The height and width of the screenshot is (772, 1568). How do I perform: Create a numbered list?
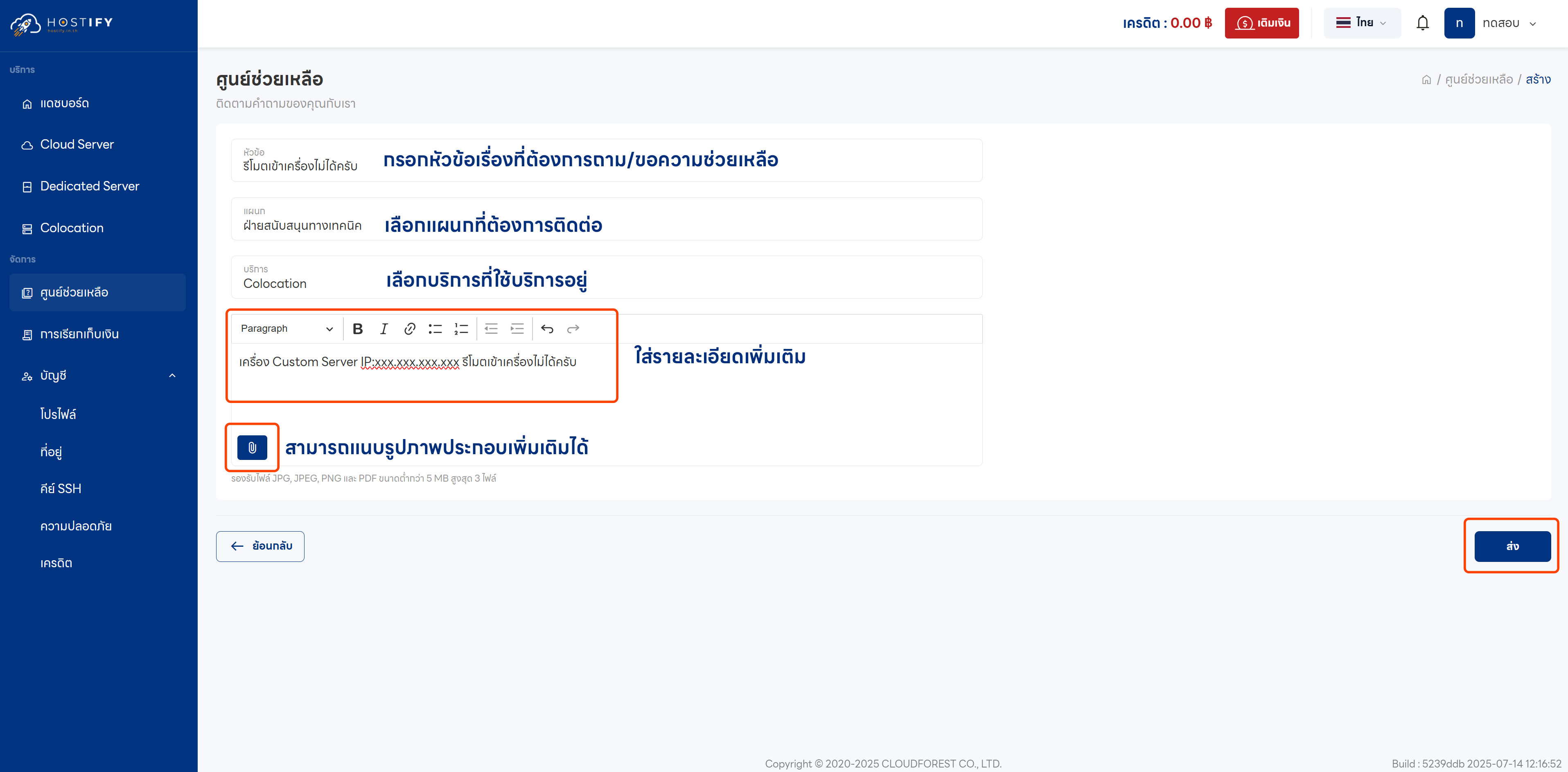pyautogui.click(x=461, y=328)
